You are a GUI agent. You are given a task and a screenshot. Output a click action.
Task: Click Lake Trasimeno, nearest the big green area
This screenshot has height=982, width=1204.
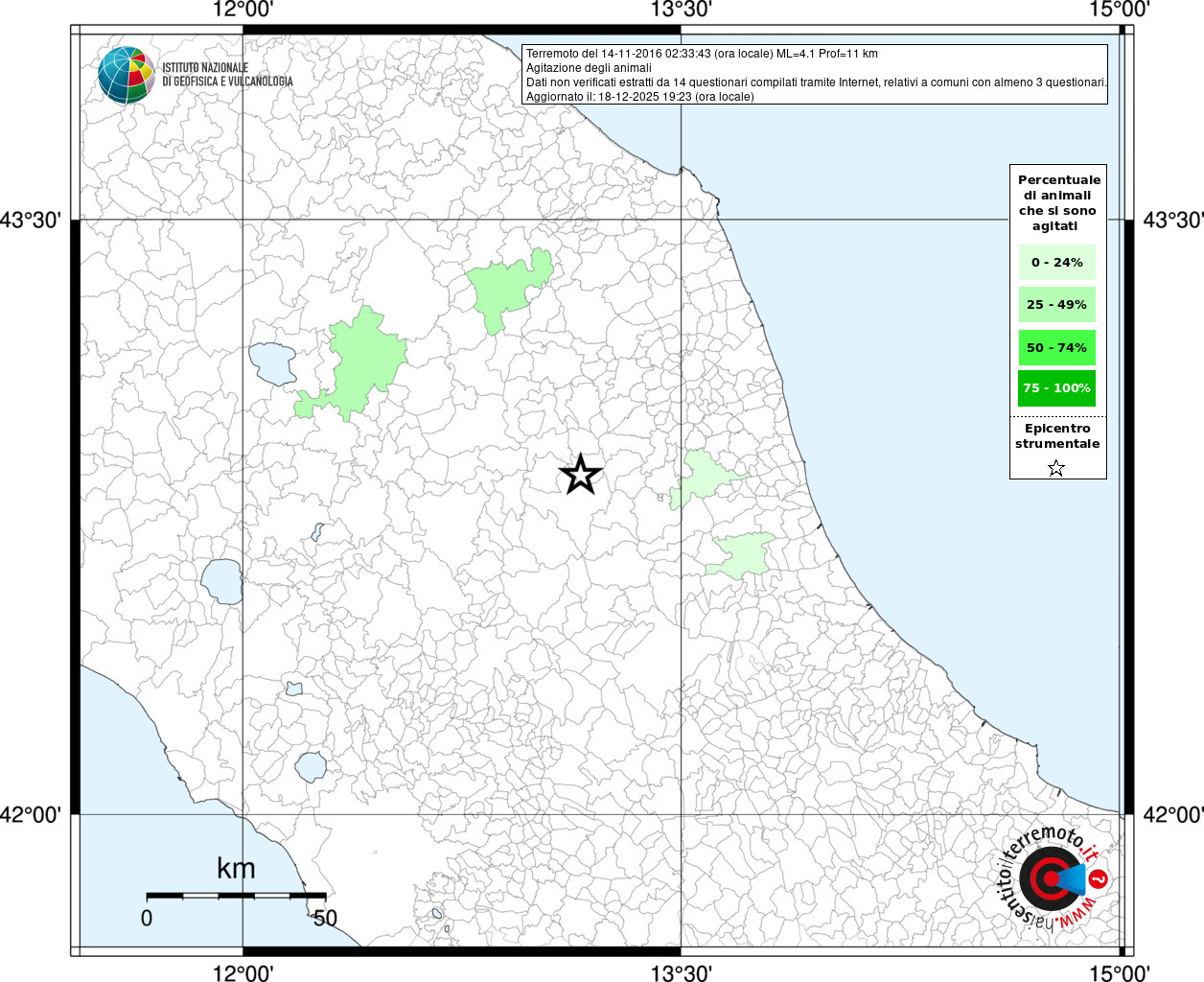point(273,363)
